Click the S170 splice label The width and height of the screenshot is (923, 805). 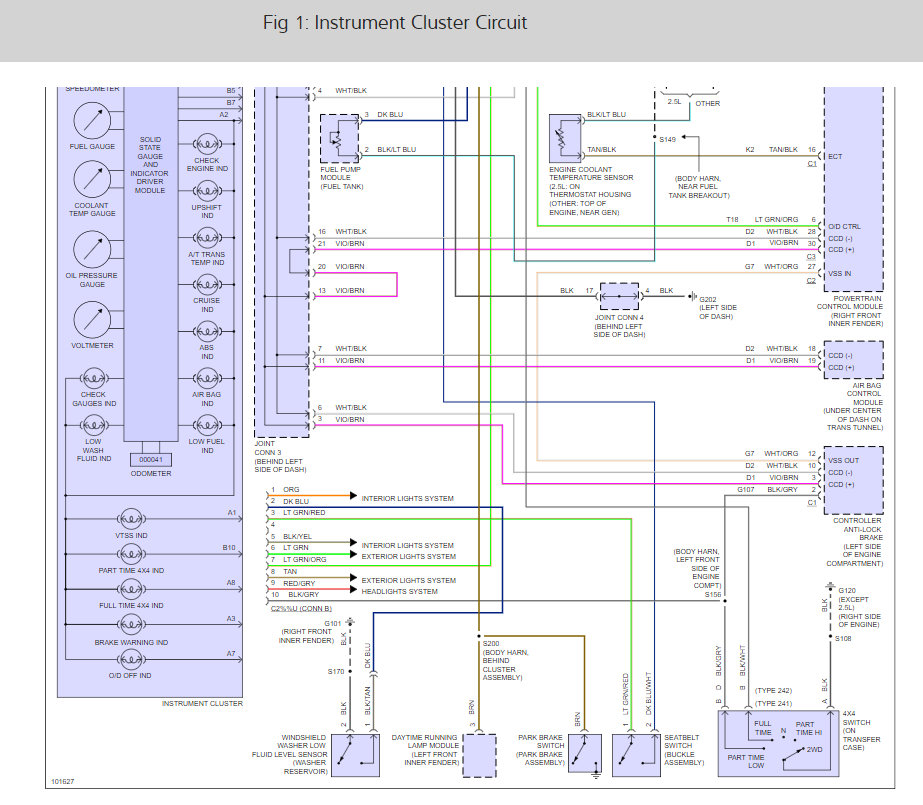[336, 671]
